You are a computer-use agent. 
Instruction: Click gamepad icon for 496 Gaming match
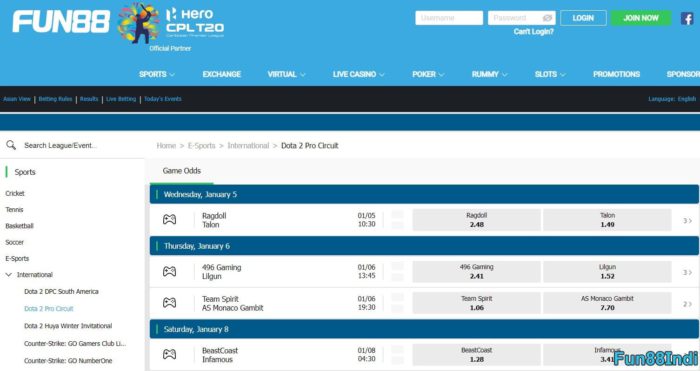click(169, 271)
